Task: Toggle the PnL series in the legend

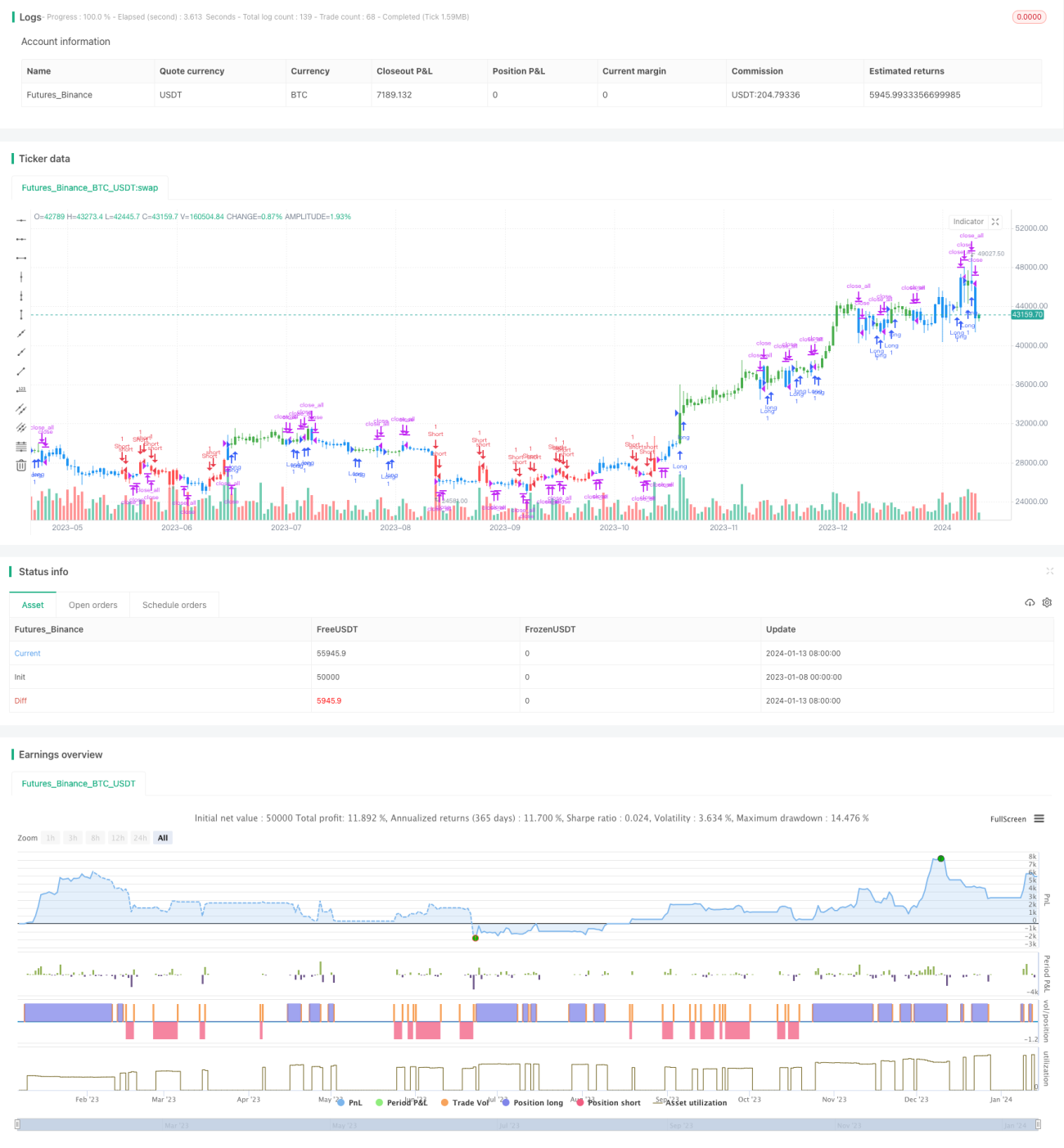Action: click(349, 1102)
